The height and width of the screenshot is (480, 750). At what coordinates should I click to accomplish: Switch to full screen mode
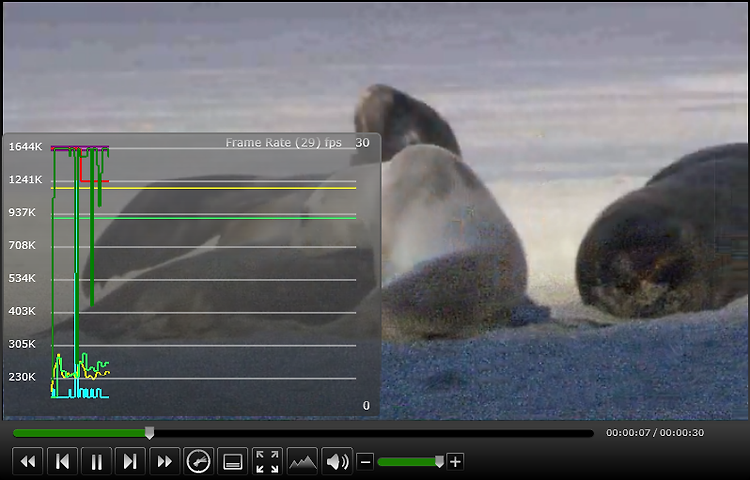[267, 462]
